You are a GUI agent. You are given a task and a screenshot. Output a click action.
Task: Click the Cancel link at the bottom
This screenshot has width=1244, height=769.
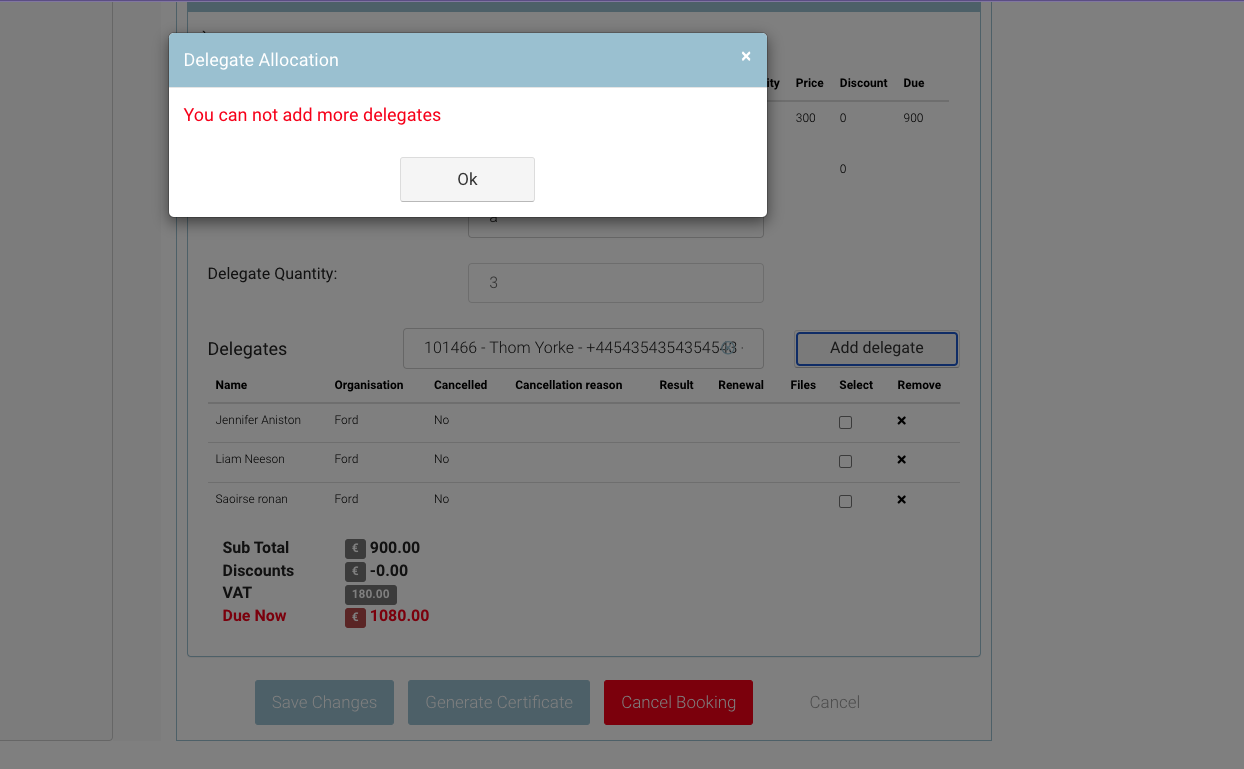834,702
